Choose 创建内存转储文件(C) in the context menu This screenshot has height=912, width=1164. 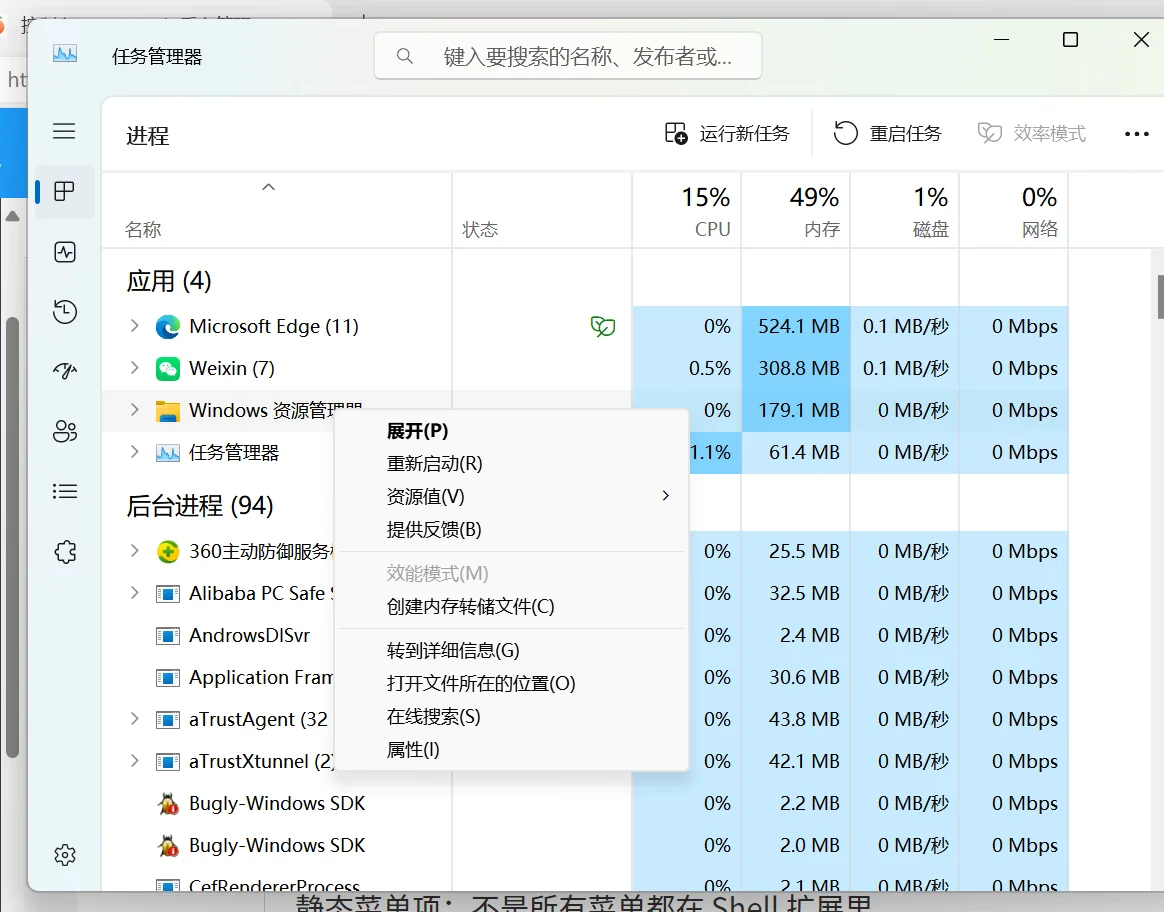pyautogui.click(x=511, y=607)
